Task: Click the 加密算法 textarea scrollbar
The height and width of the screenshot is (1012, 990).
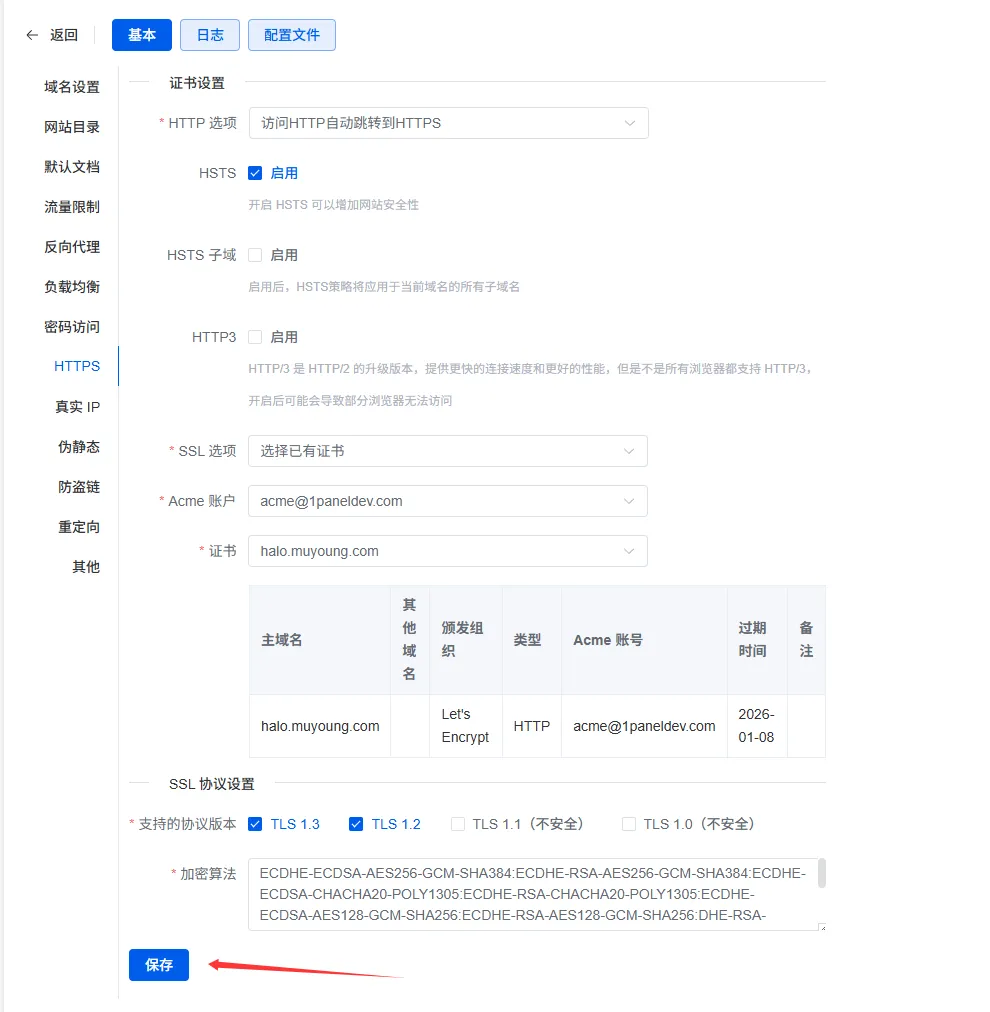Action: [822, 875]
